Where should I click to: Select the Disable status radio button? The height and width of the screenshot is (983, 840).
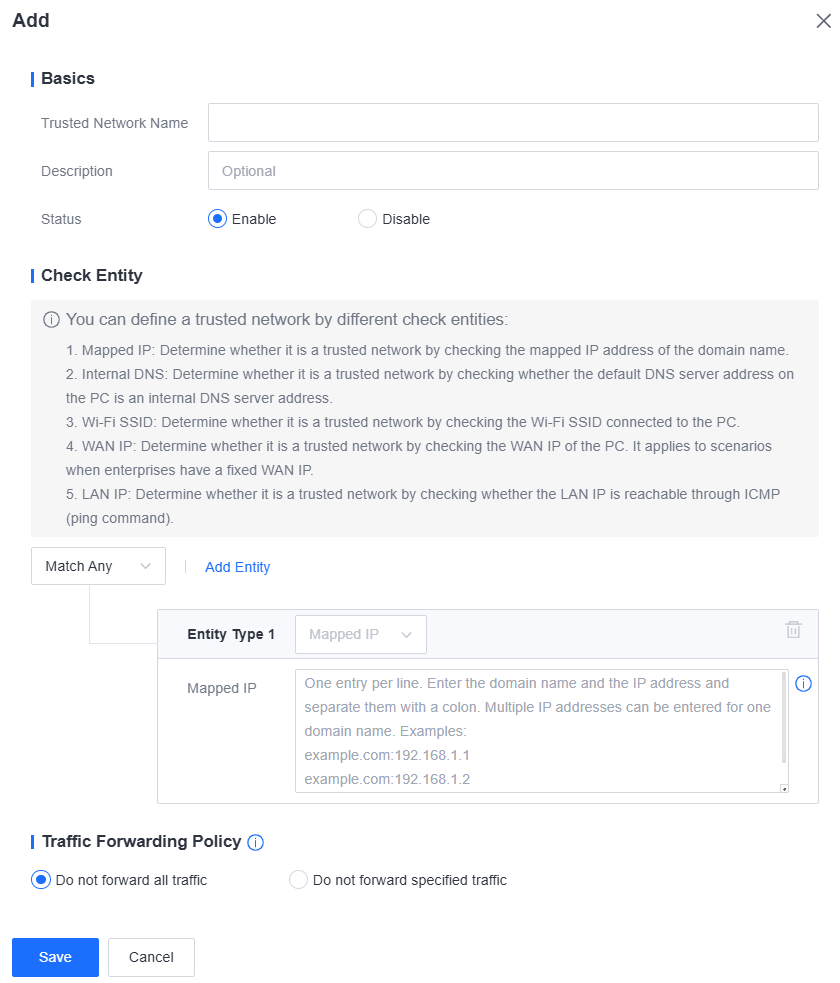pyautogui.click(x=367, y=219)
